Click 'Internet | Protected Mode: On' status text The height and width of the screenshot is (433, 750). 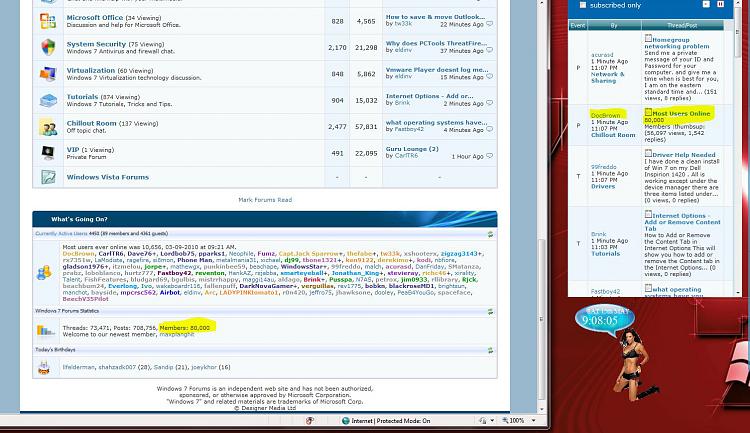coord(391,421)
